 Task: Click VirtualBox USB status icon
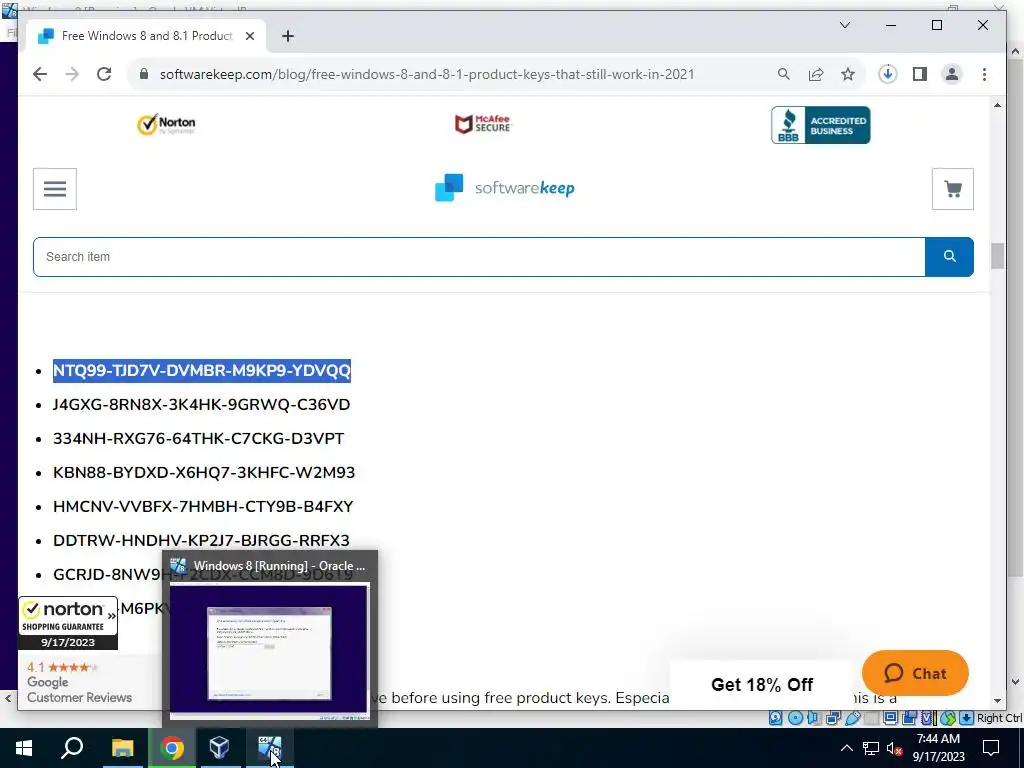[853, 718]
